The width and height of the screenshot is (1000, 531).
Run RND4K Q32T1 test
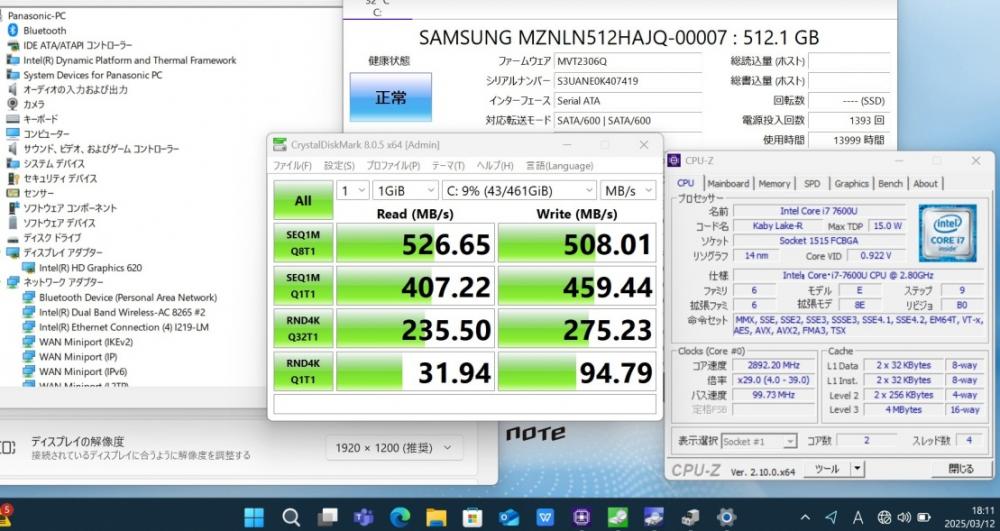click(x=303, y=328)
